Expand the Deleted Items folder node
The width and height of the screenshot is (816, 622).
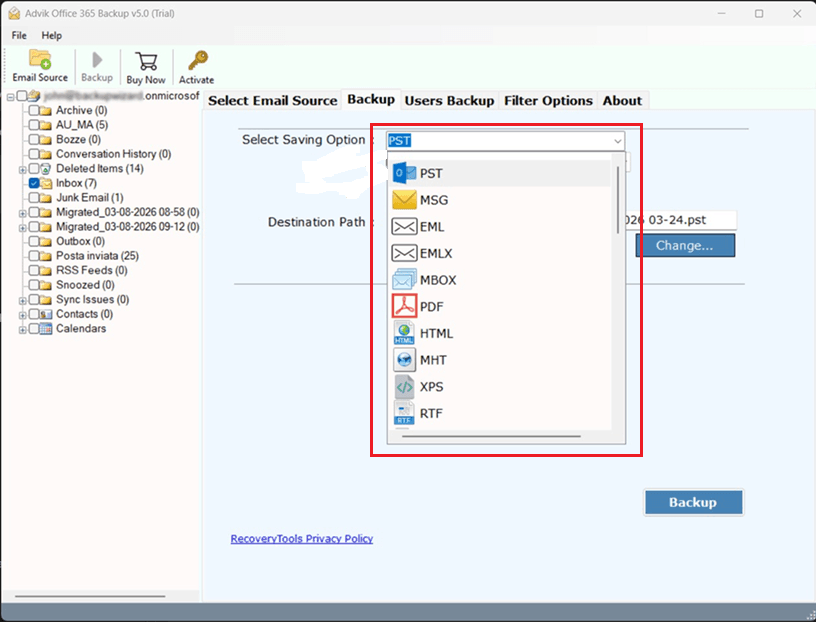(22, 170)
